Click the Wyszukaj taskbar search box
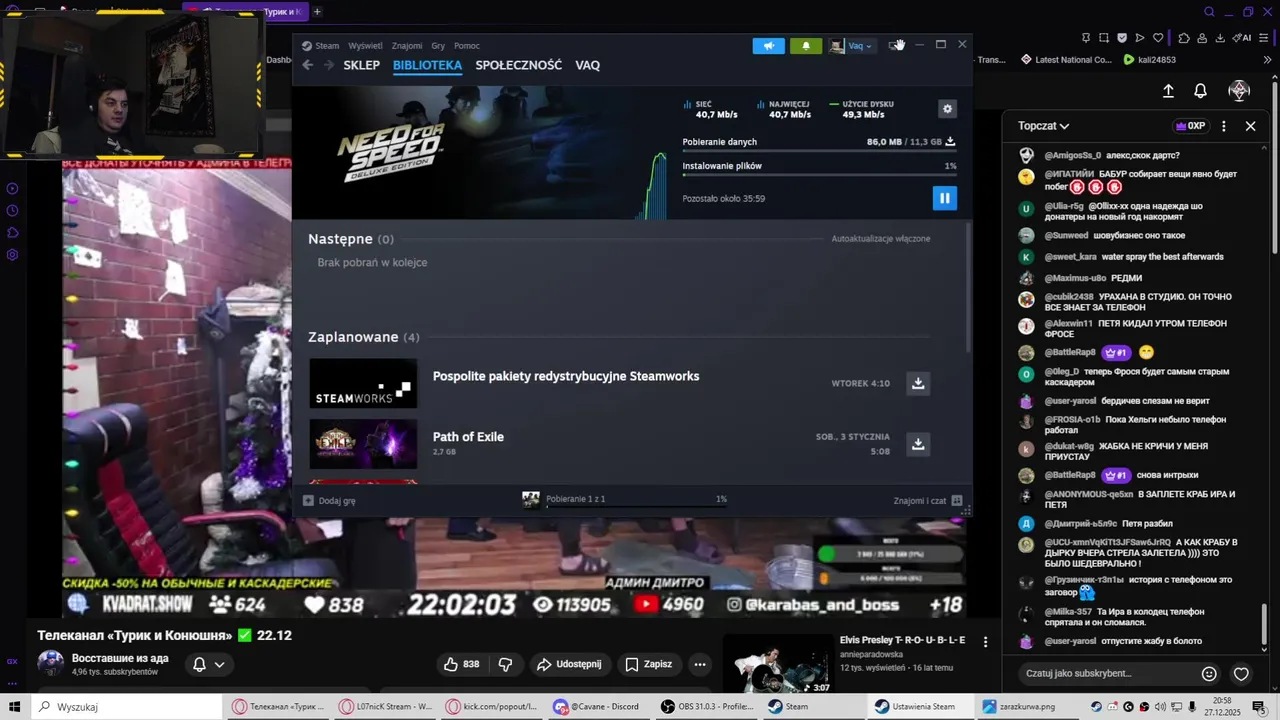 (126, 706)
